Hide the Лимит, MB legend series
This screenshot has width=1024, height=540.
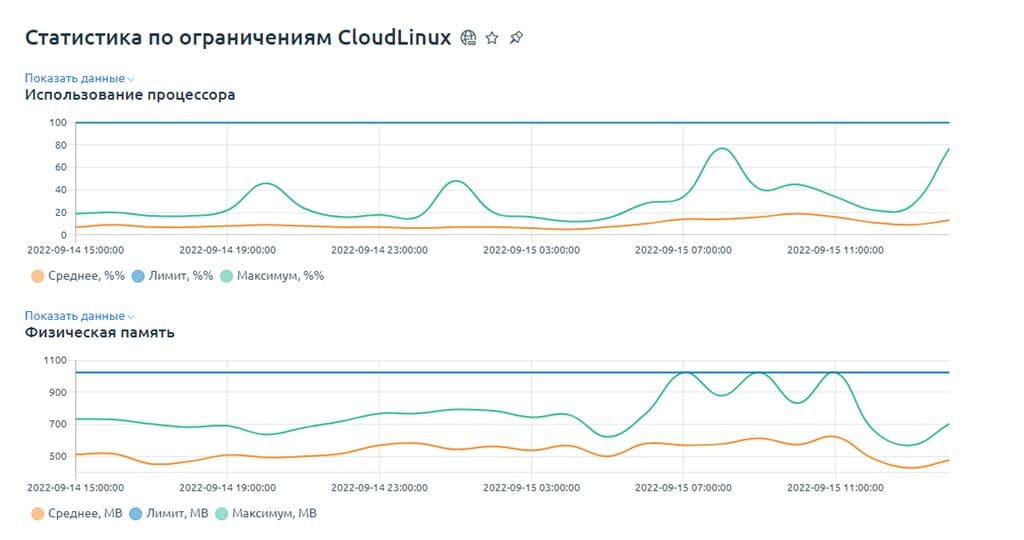[169, 513]
